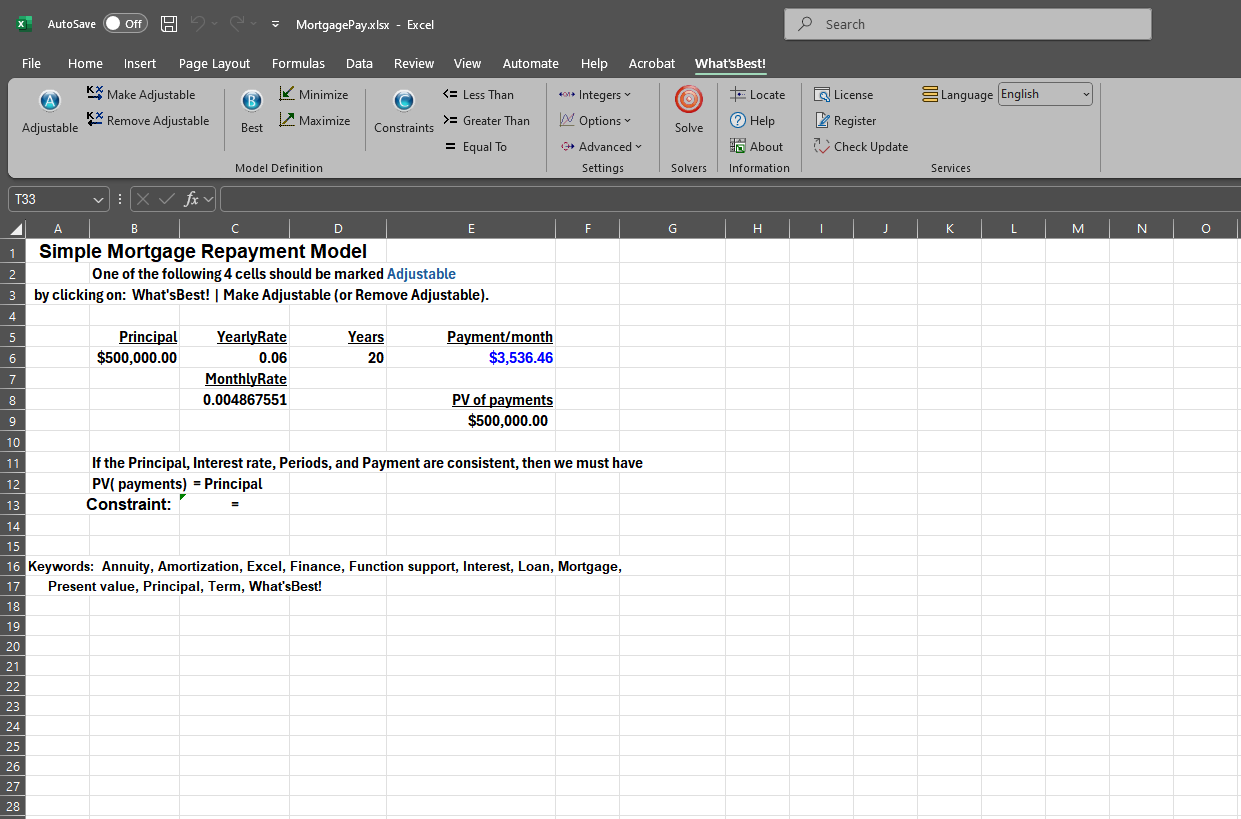Open Customize Quick Access Toolbar dropdown

(275, 24)
